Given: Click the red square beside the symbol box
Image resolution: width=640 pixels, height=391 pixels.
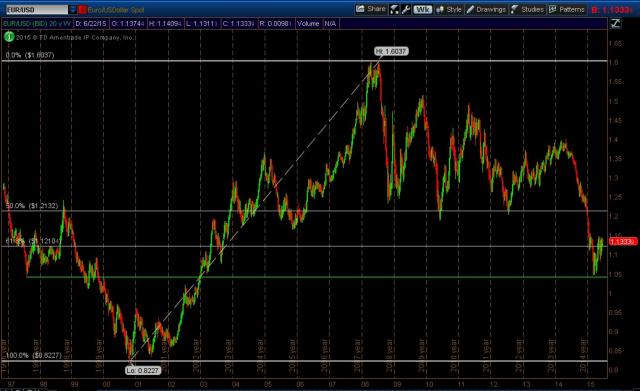Looking at the screenshot, I should tap(82, 9).
